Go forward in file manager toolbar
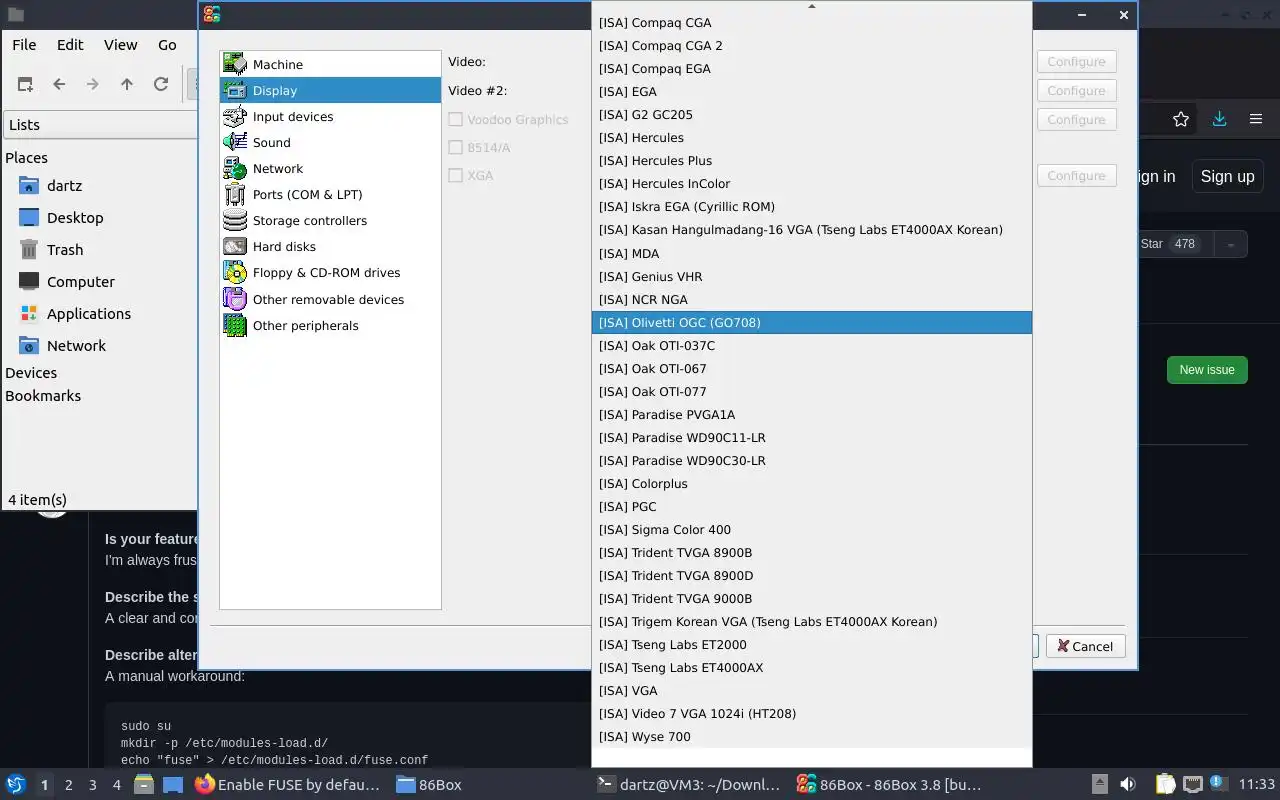This screenshot has height=800, width=1280. (x=93, y=84)
